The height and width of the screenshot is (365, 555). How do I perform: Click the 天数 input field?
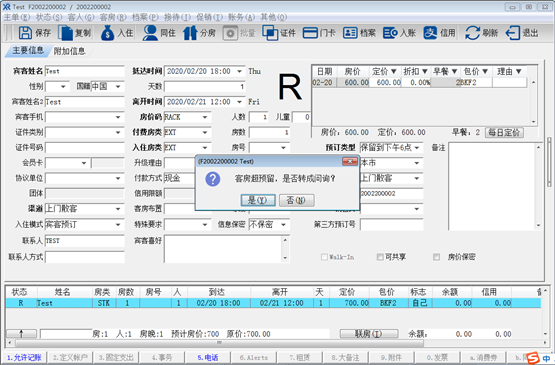click(205, 87)
